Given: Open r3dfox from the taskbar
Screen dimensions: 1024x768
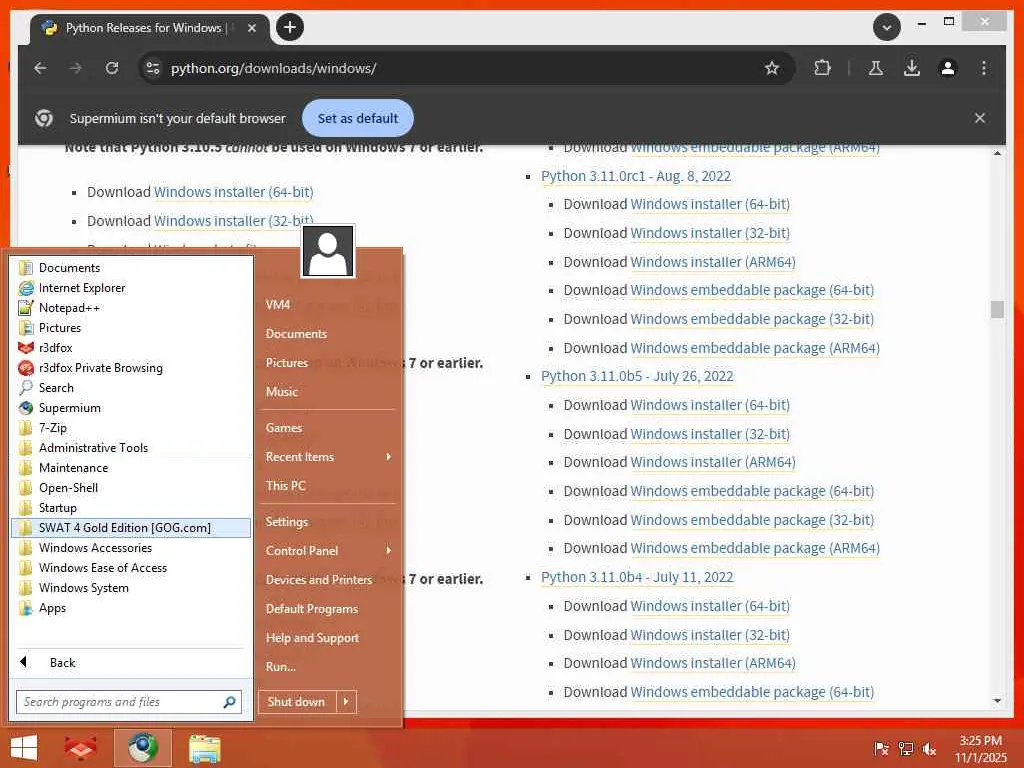Looking at the screenshot, I should coord(81,748).
